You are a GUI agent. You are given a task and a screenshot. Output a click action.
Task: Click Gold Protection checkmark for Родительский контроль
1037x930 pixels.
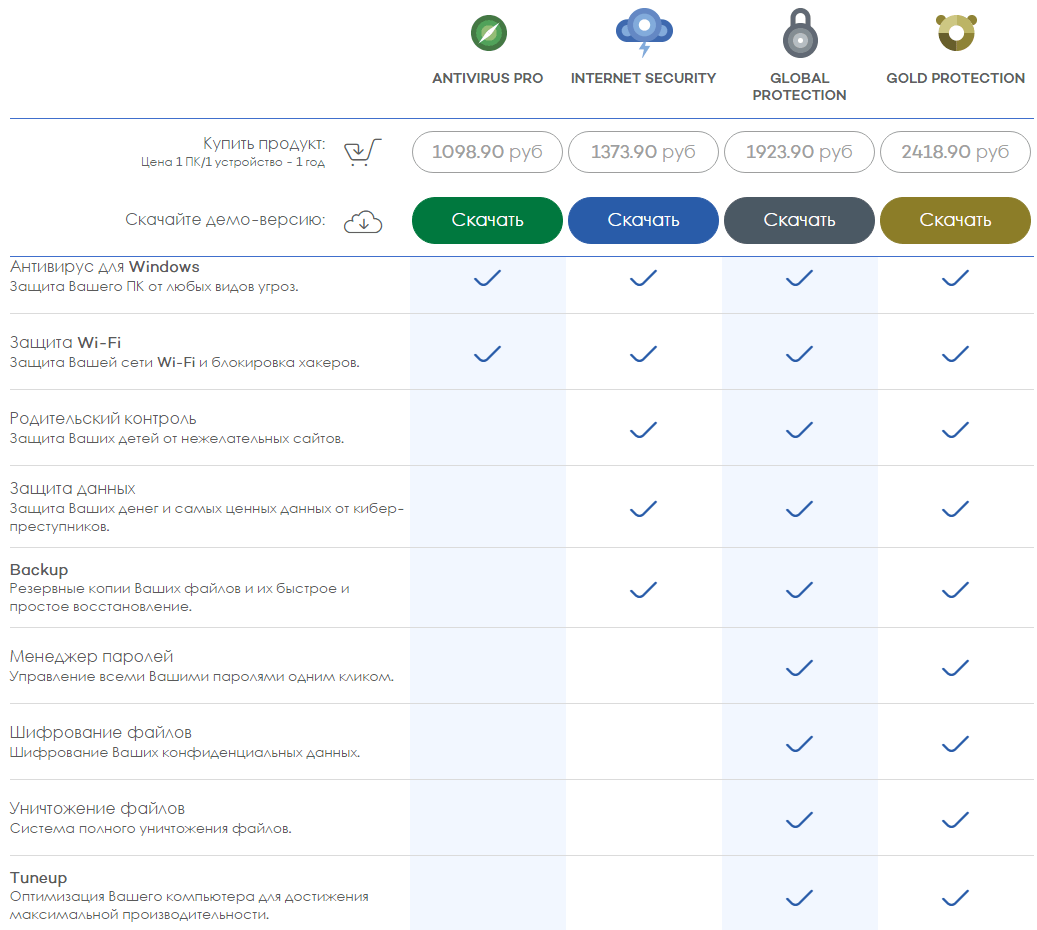coord(956,430)
